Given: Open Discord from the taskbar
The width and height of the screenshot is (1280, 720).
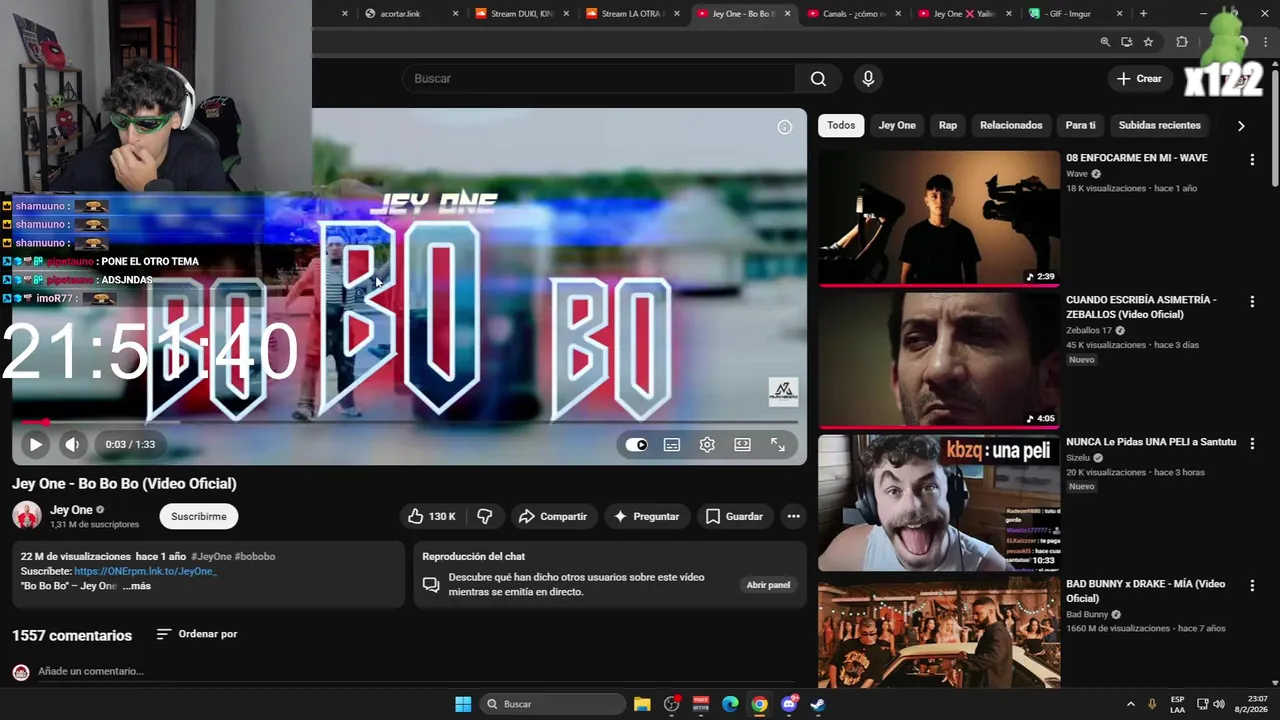Looking at the screenshot, I should click(789, 704).
